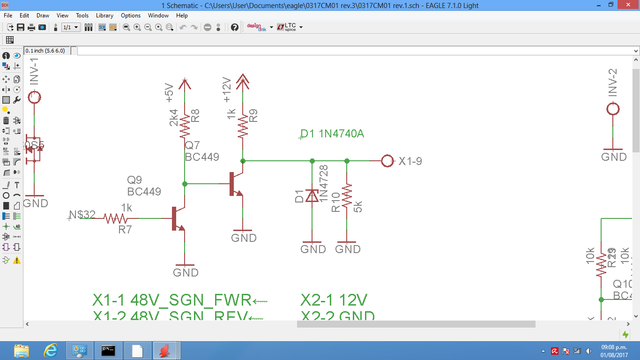The height and width of the screenshot is (360, 640).
Task: Click the Undo arrow icon
Action: point(183,27)
